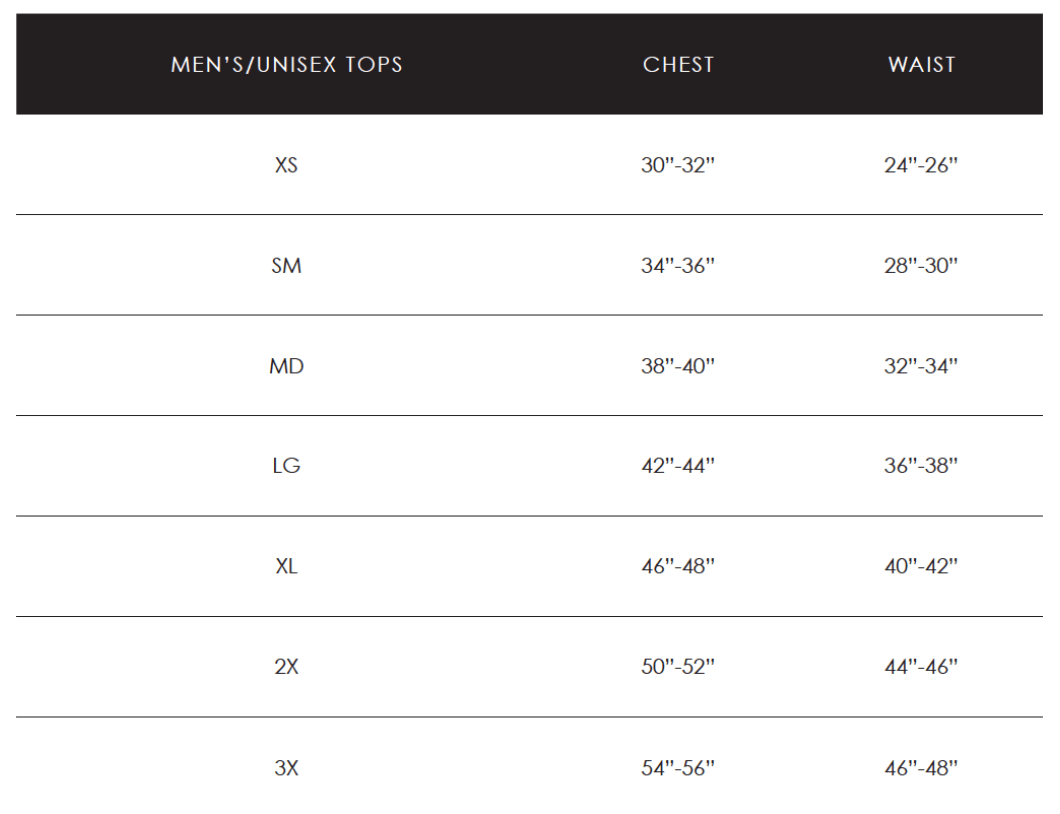Click the XS waist value 24"-26"
This screenshot has width=1060, height=814.
pos(921,165)
